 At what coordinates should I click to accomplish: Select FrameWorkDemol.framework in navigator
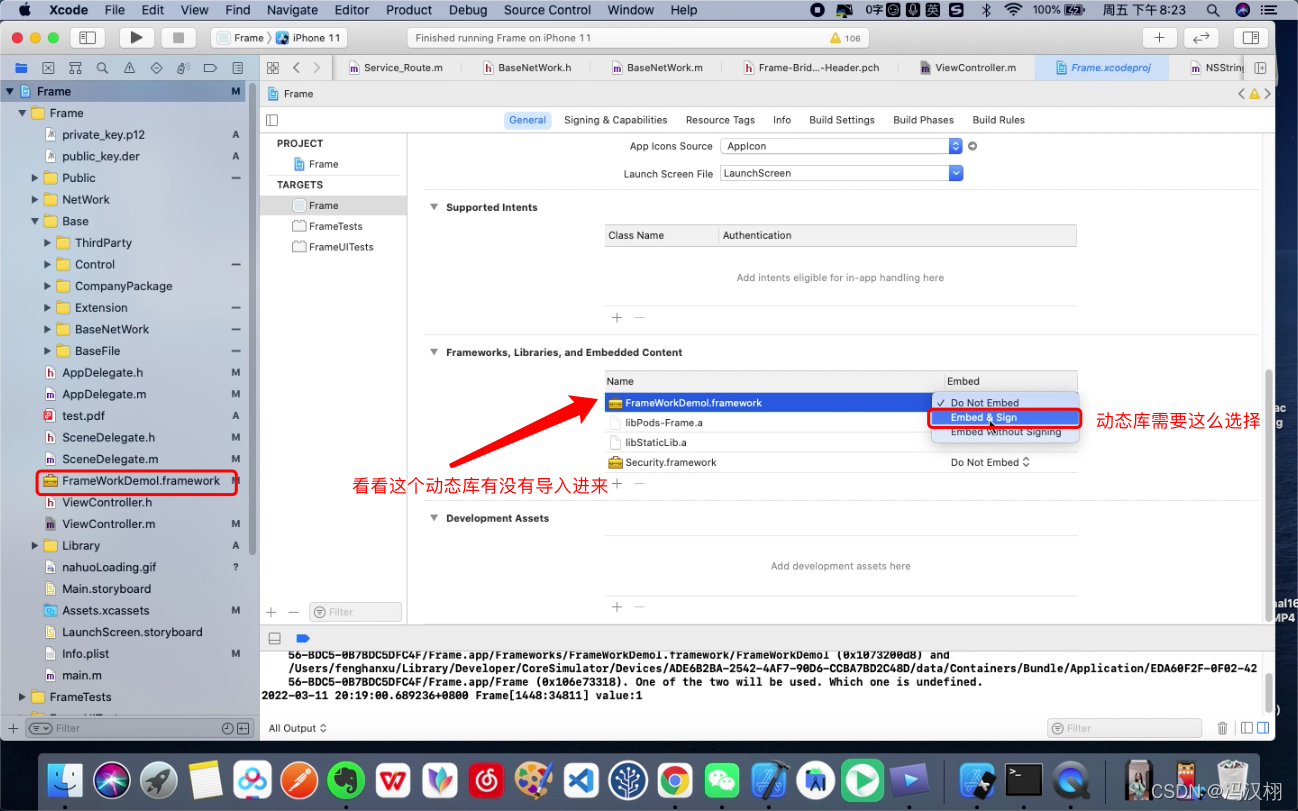coord(140,481)
